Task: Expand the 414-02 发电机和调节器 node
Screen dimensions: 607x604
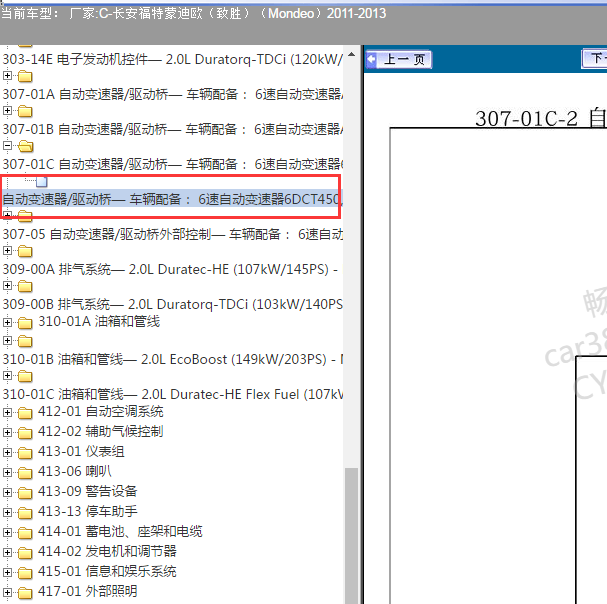Action: [x=7, y=552]
